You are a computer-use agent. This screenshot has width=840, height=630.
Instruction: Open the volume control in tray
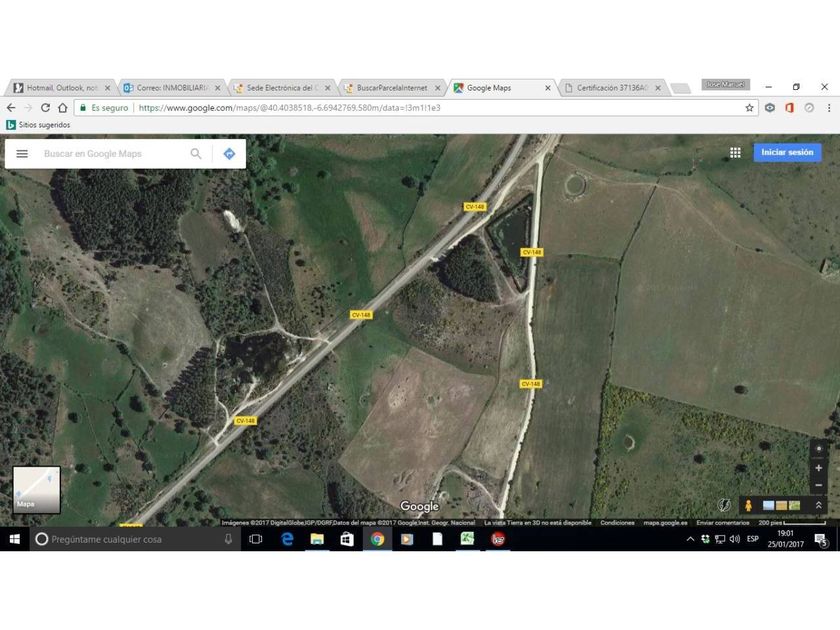735,539
